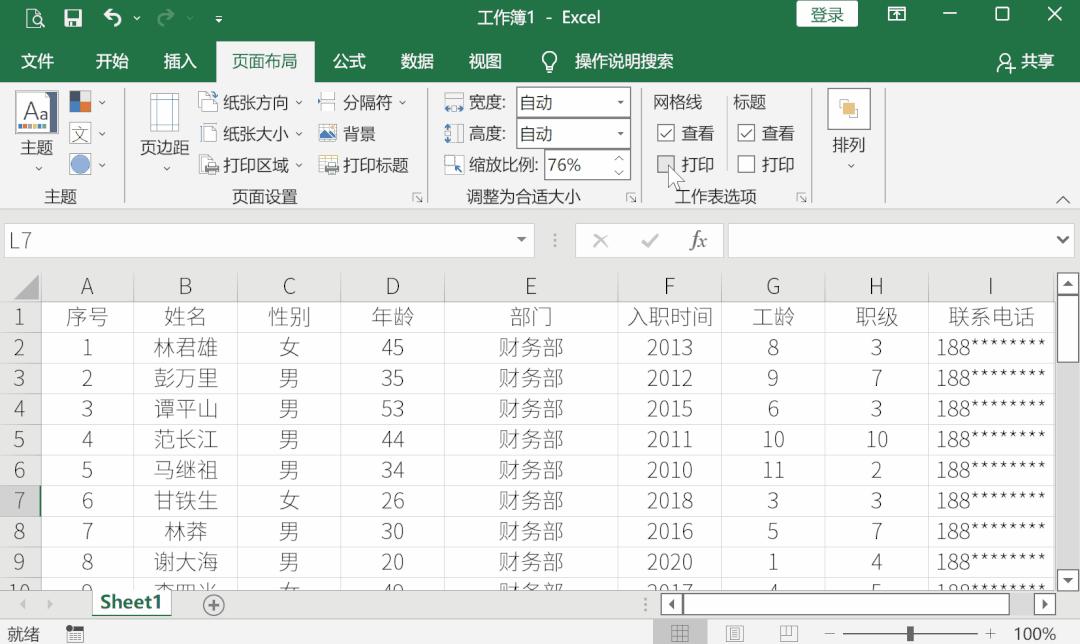Switch to the 视图 tab

click(485, 61)
